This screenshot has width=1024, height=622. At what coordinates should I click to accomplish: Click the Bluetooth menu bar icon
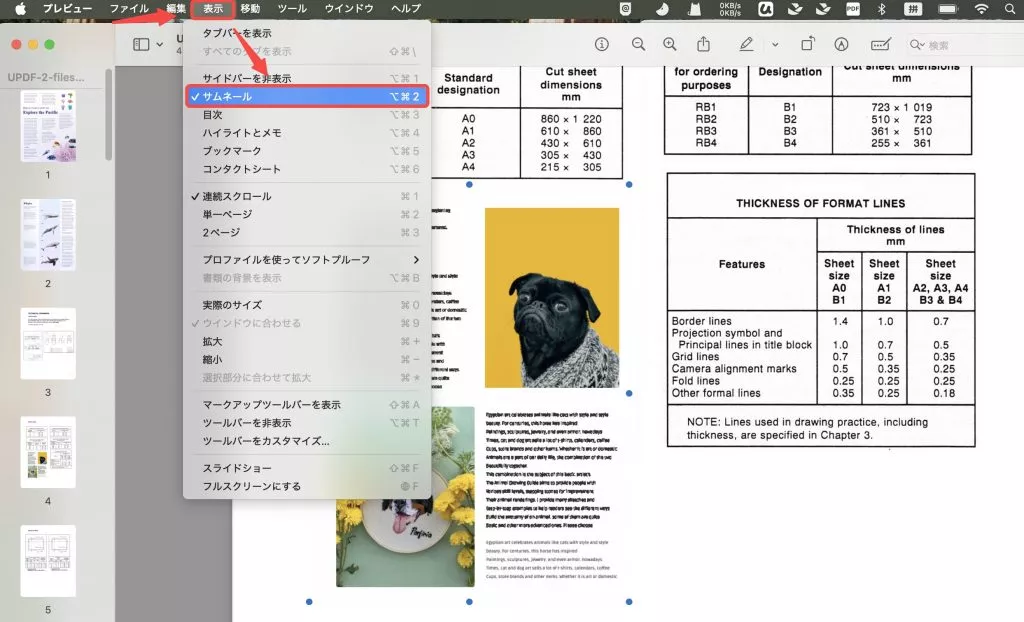(x=881, y=8)
